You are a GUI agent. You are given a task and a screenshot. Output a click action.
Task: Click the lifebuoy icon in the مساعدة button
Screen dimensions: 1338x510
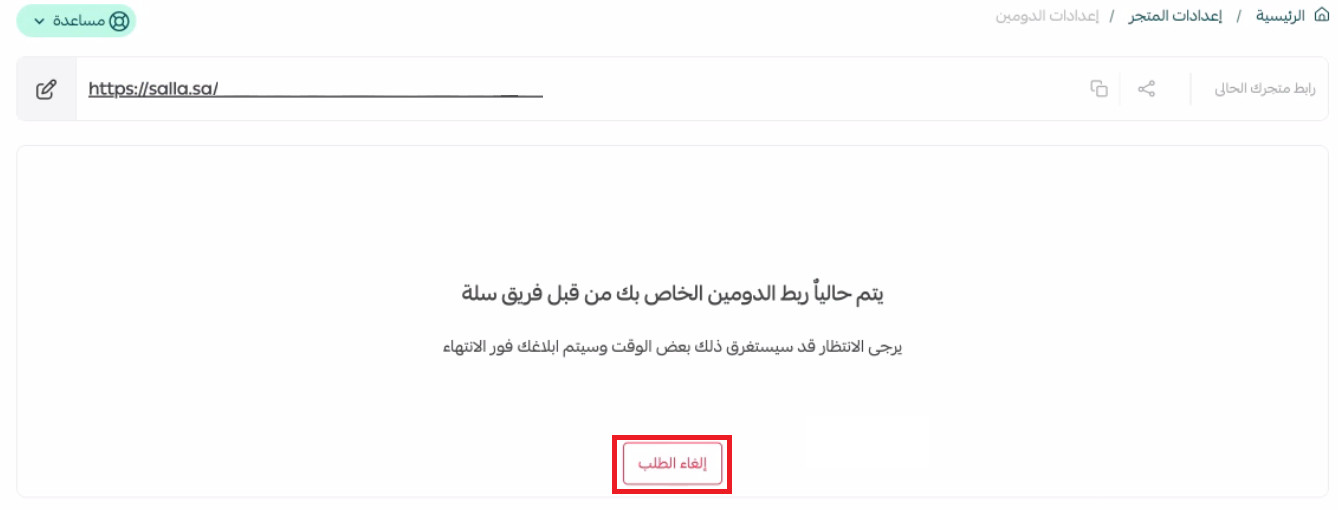(119, 21)
